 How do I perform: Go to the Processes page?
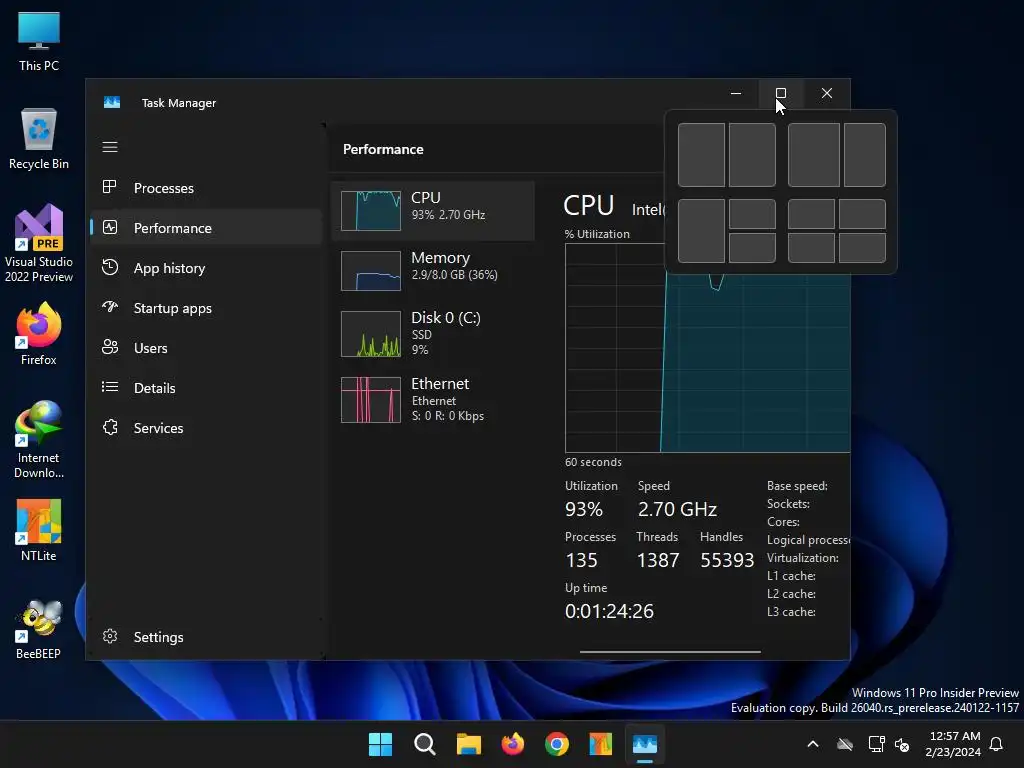(206, 187)
